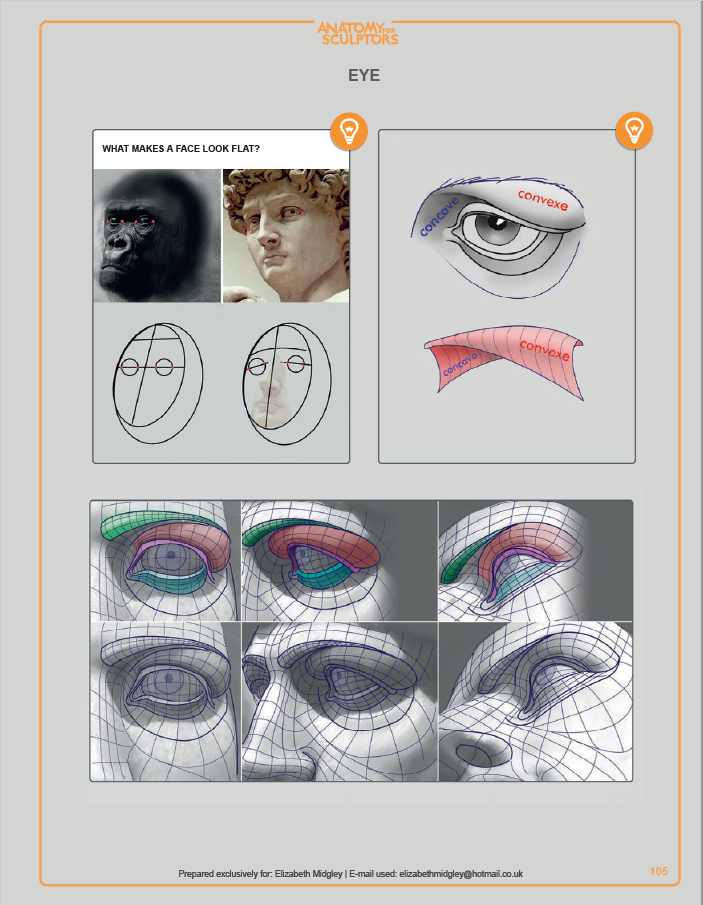Image resolution: width=703 pixels, height=905 pixels.
Task: Select the colored side-view eye wireframe
Action: 536,560
